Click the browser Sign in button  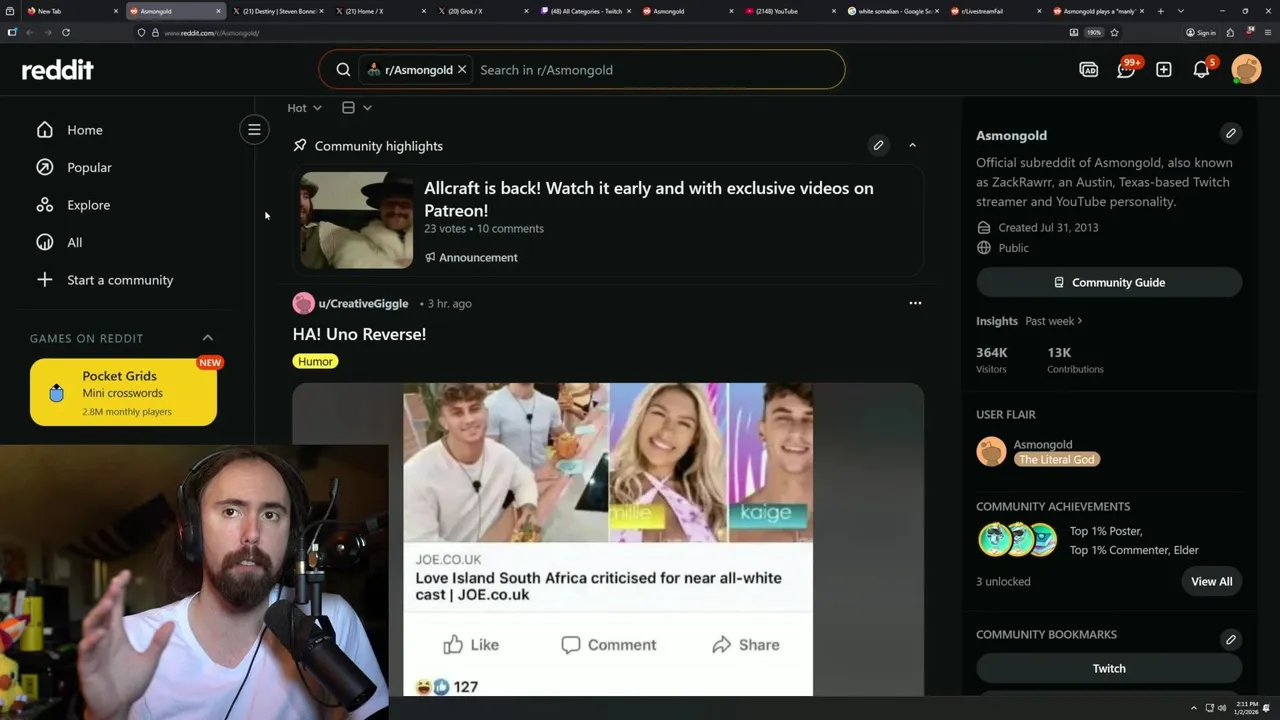pos(1201,32)
